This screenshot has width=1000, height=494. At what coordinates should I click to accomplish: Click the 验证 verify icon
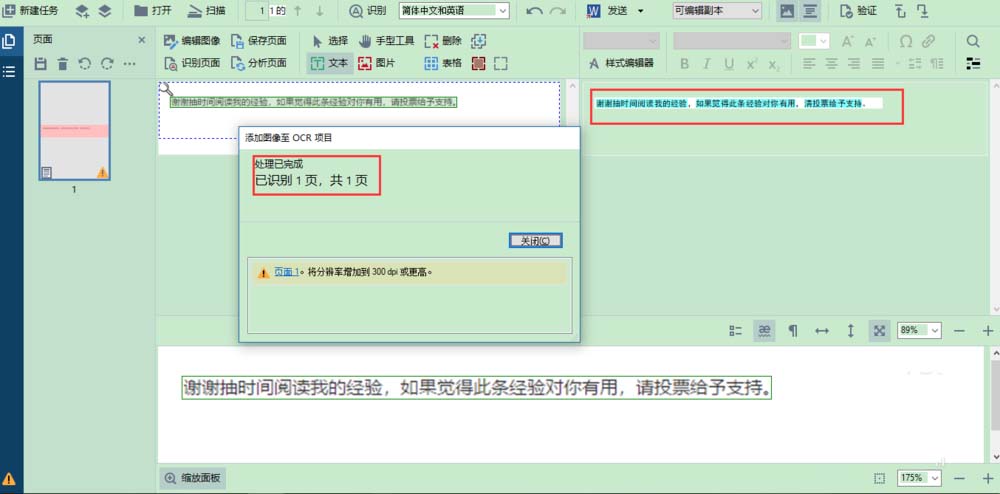858,11
